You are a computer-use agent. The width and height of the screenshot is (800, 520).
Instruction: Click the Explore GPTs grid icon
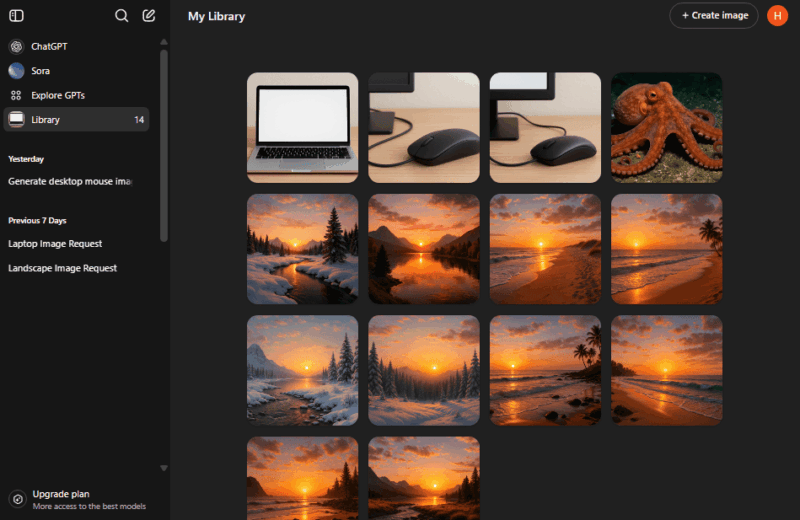tap(16, 95)
